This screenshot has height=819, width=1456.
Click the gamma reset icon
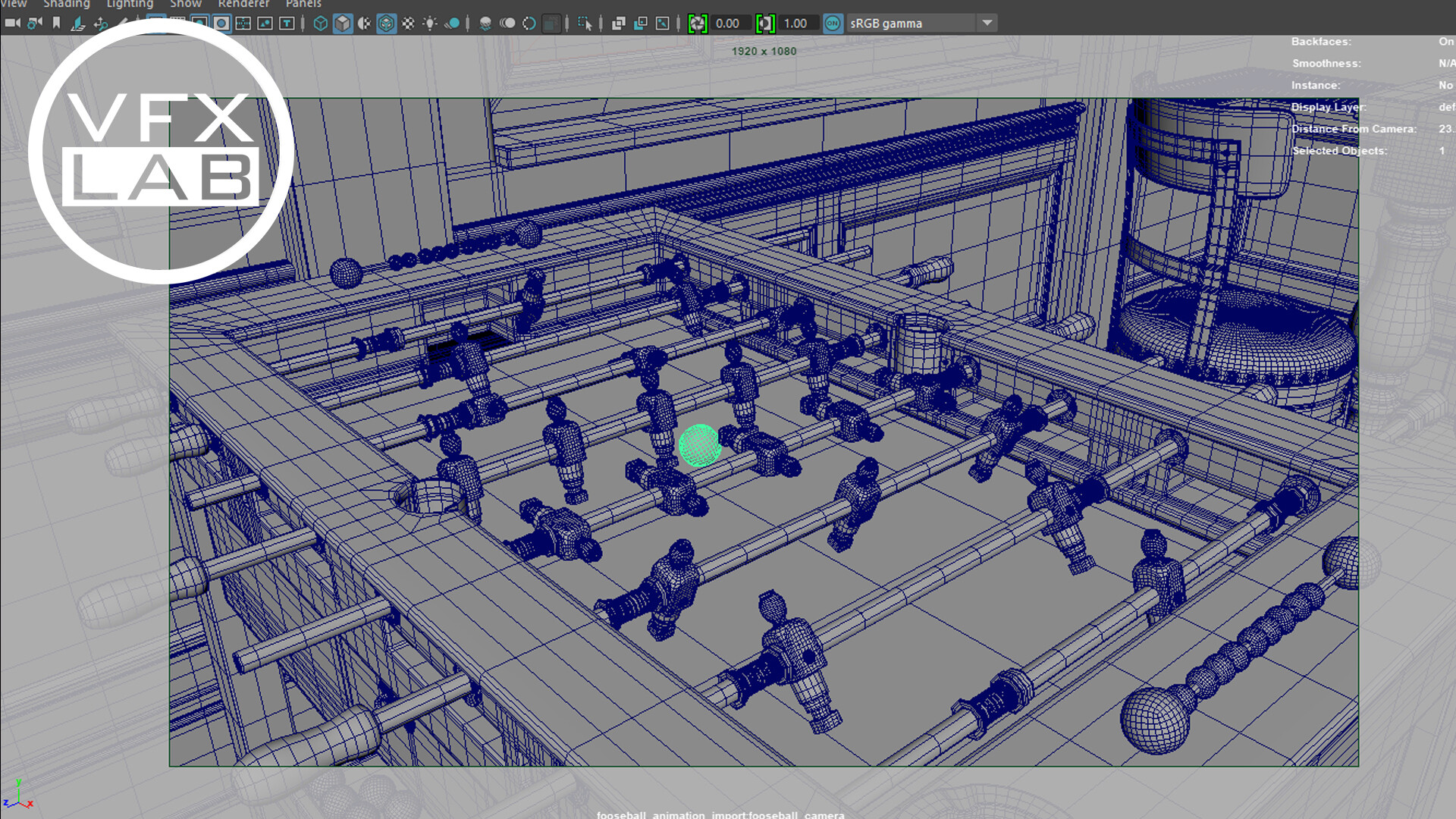tap(765, 24)
